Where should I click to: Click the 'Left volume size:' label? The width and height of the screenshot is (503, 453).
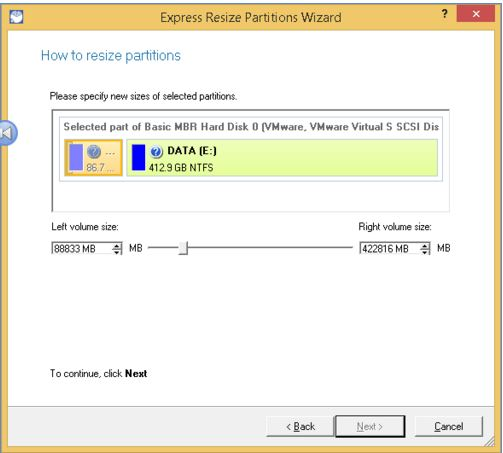(85, 227)
